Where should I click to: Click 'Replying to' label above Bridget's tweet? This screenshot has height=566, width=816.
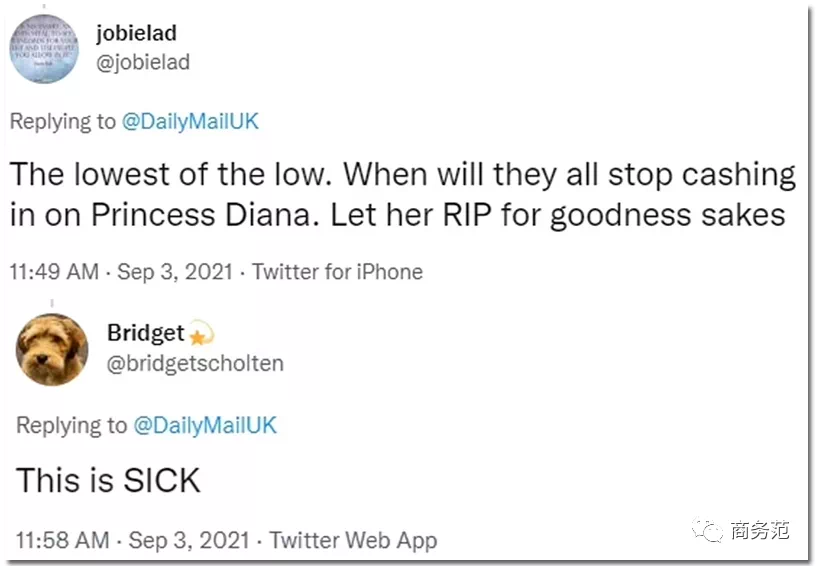pyautogui.click(x=71, y=425)
